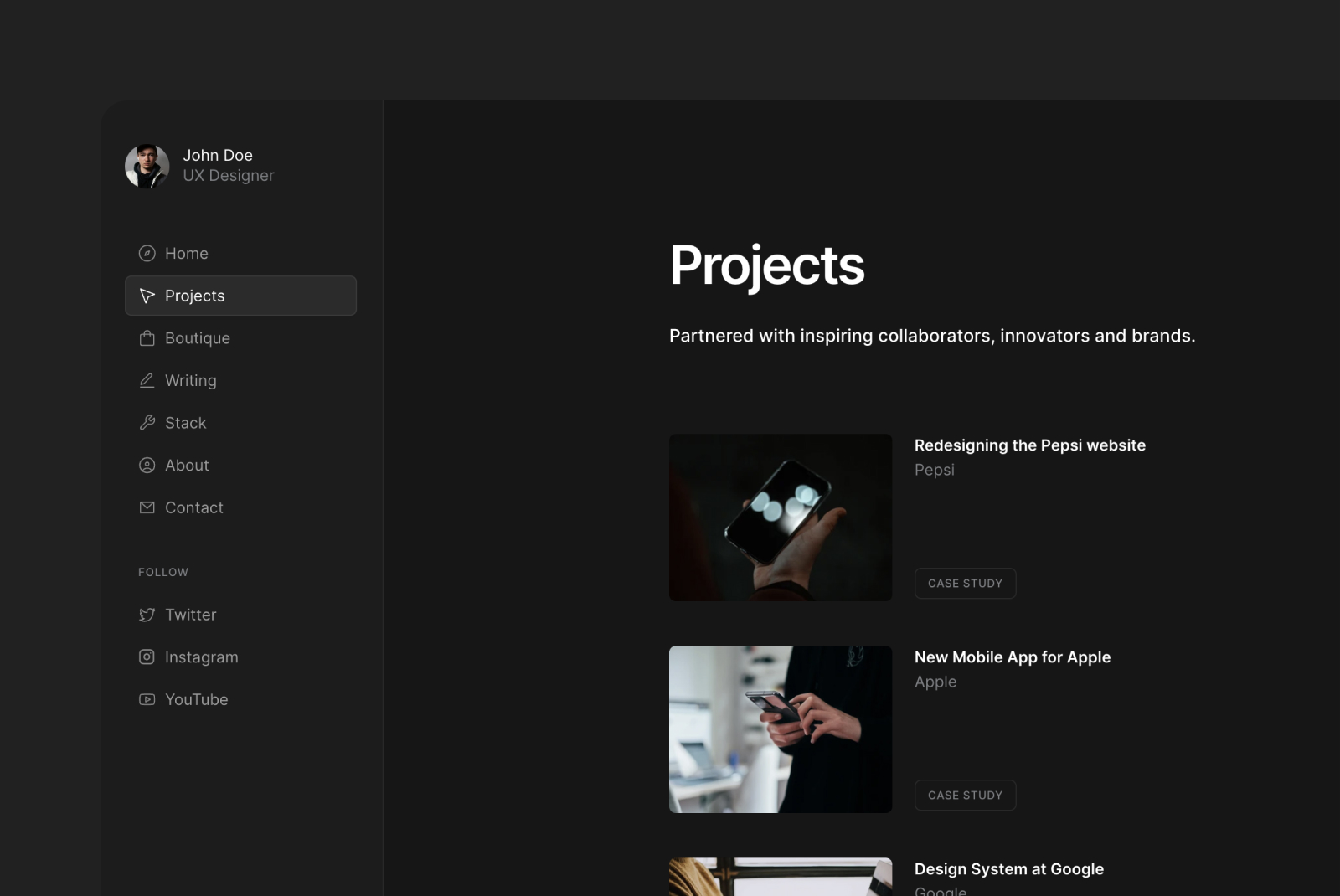This screenshot has height=896, width=1340.
Task: Open the Apple mobile app thumbnail
Action: [781, 729]
